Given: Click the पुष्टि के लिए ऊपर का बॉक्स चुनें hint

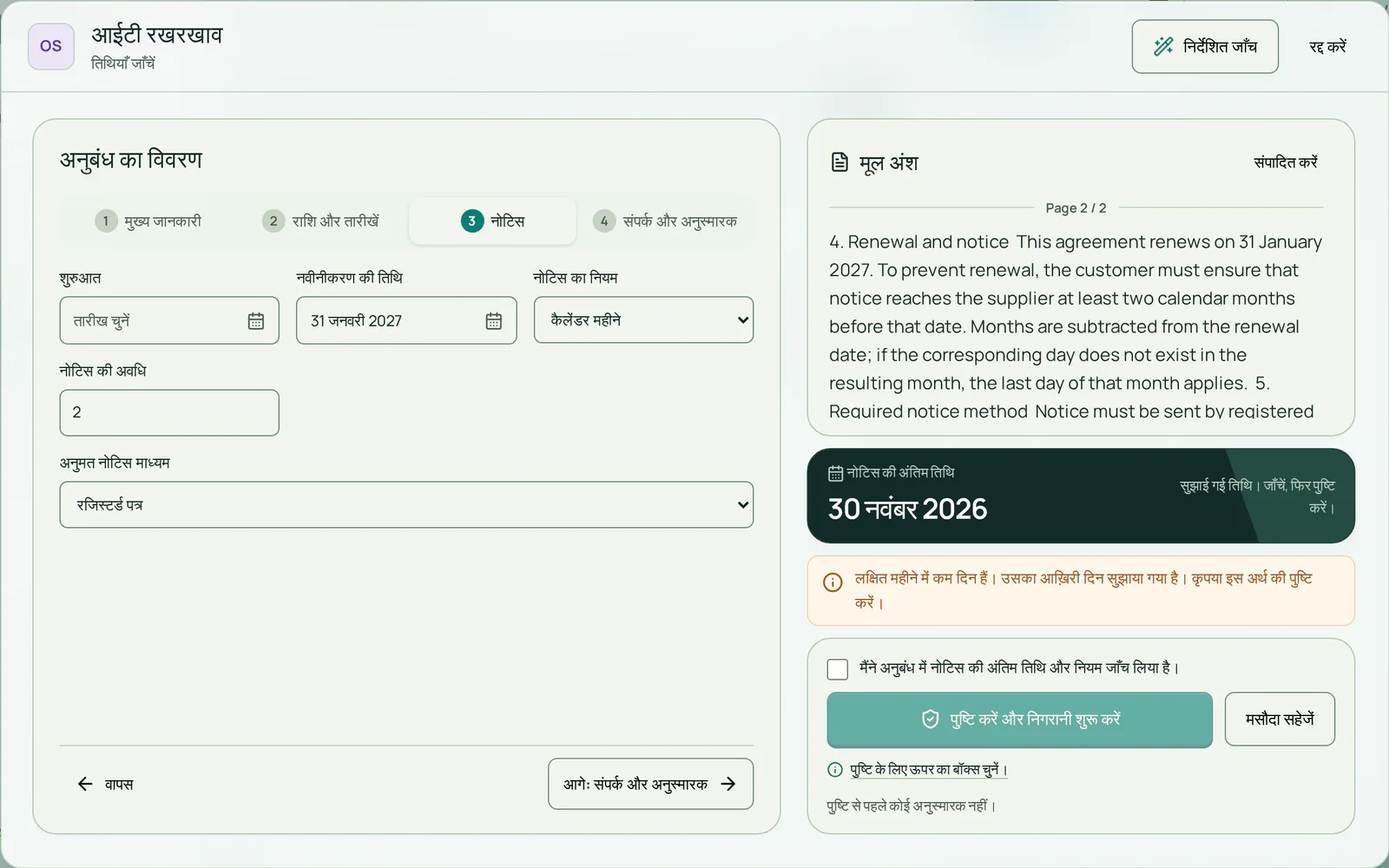Looking at the screenshot, I should click(x=929, y=770).
